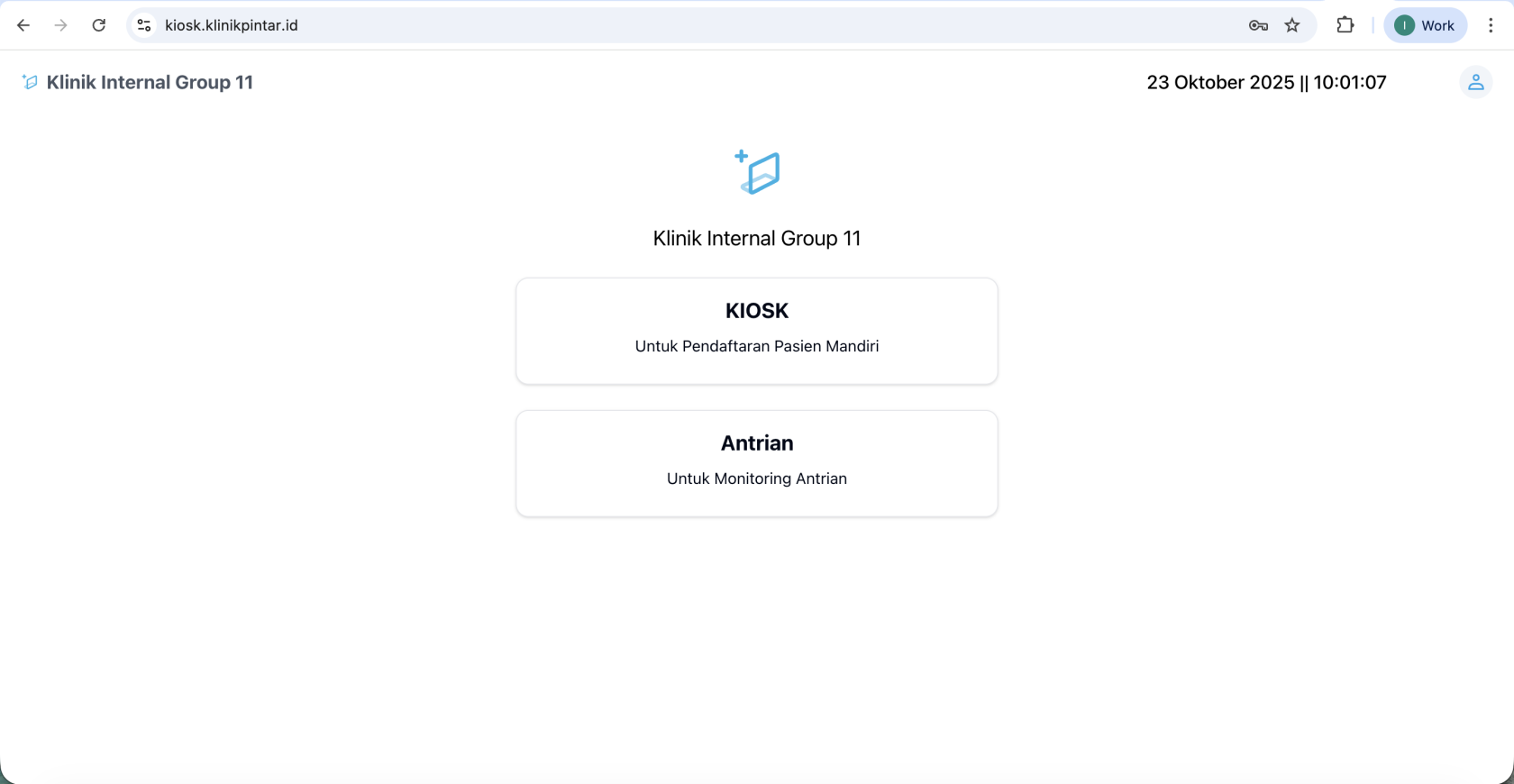1514x784 pixels.
Task: Open the Extensions puzzle icon
Action: coord(1345,25)
